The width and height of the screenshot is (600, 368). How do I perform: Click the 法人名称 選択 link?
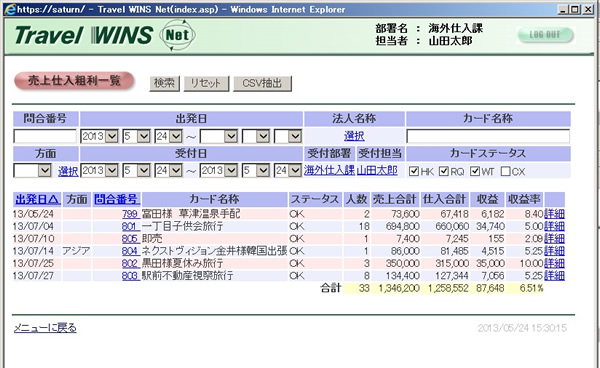[x=354, y=136]
